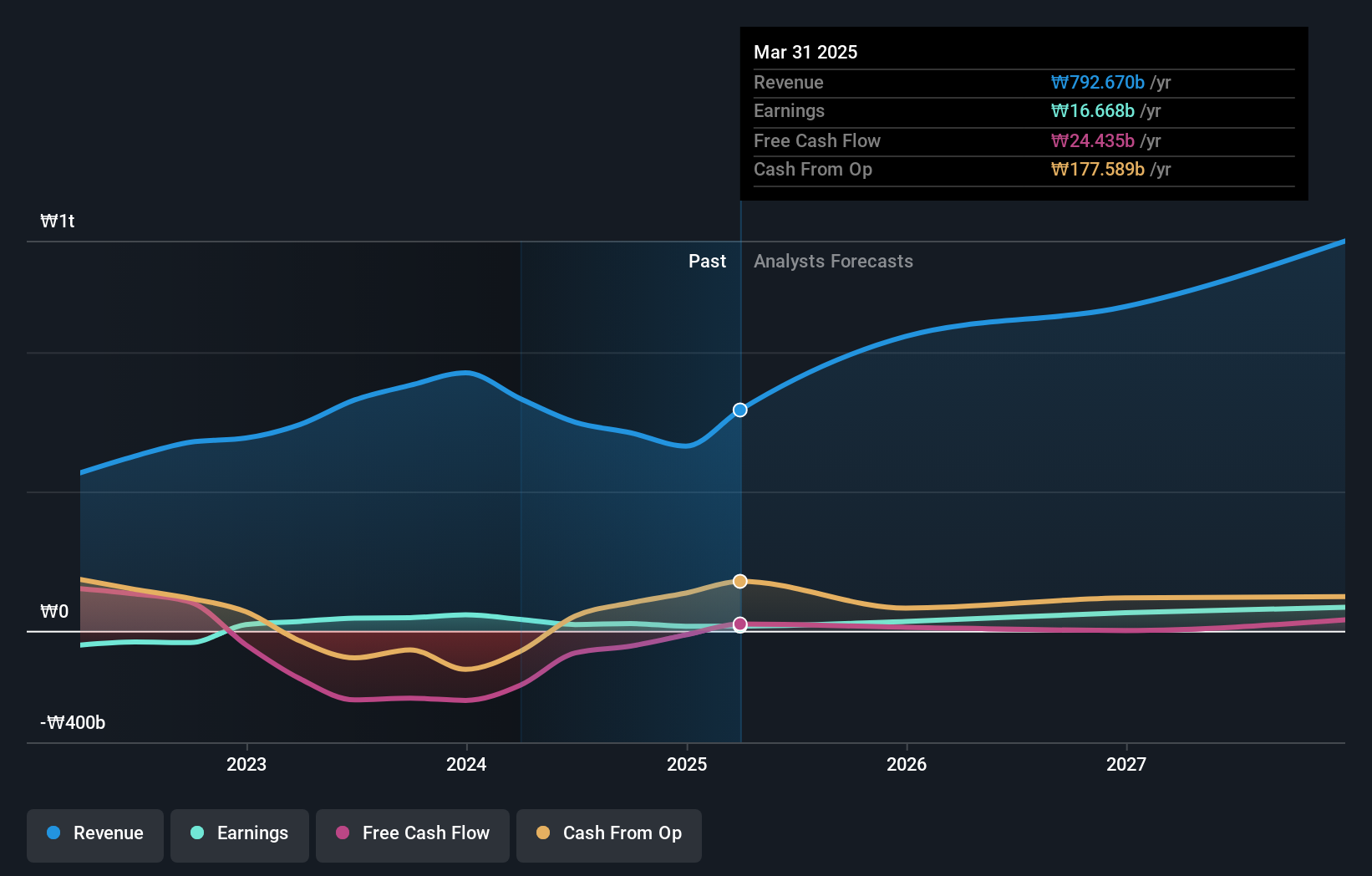Click the Revenue row label in tooltip
1372x876 pixels.
tap(789, 82)
